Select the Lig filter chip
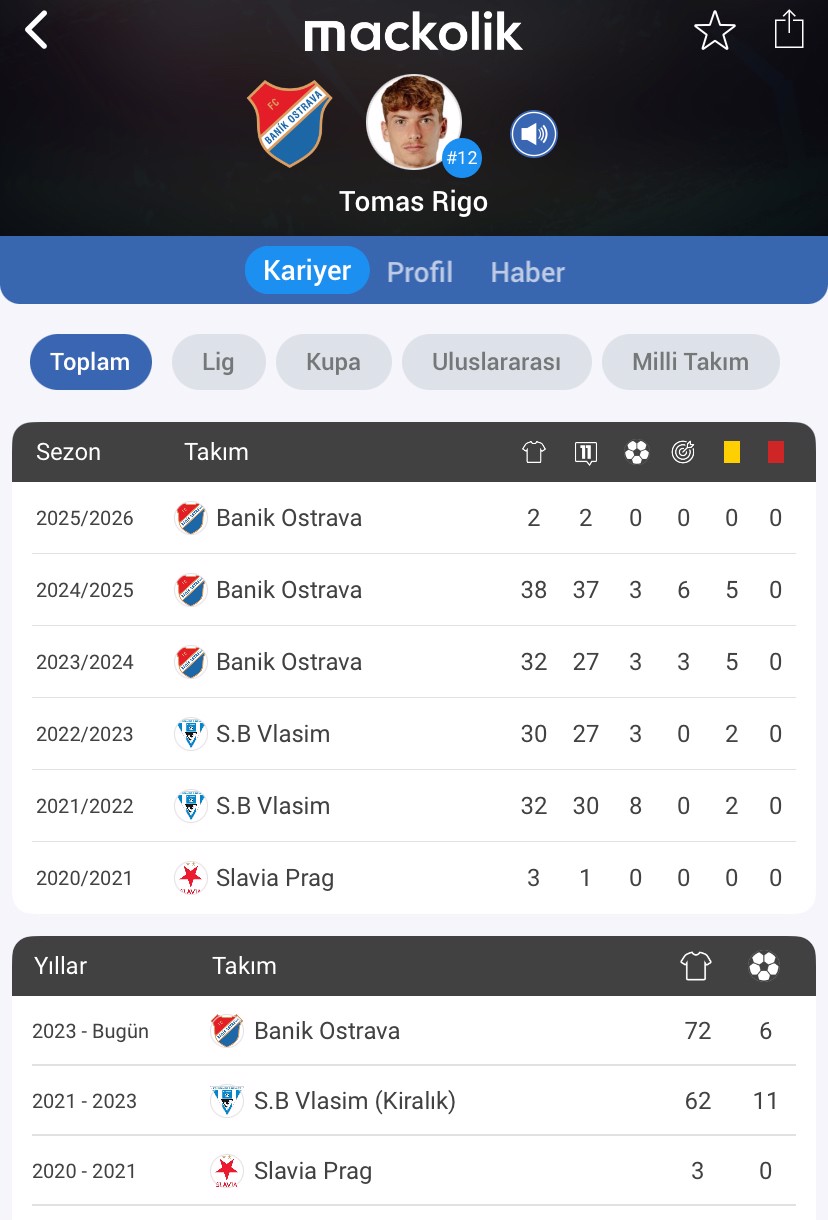 [218, 362]
